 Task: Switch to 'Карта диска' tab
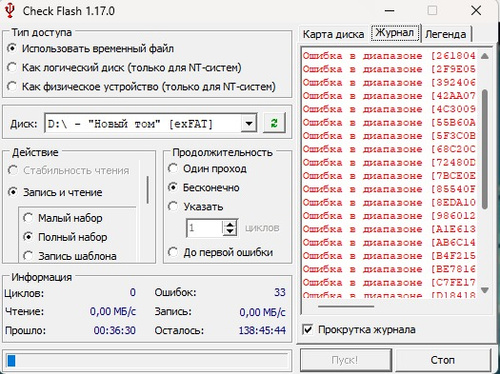(x=333, y=34)
